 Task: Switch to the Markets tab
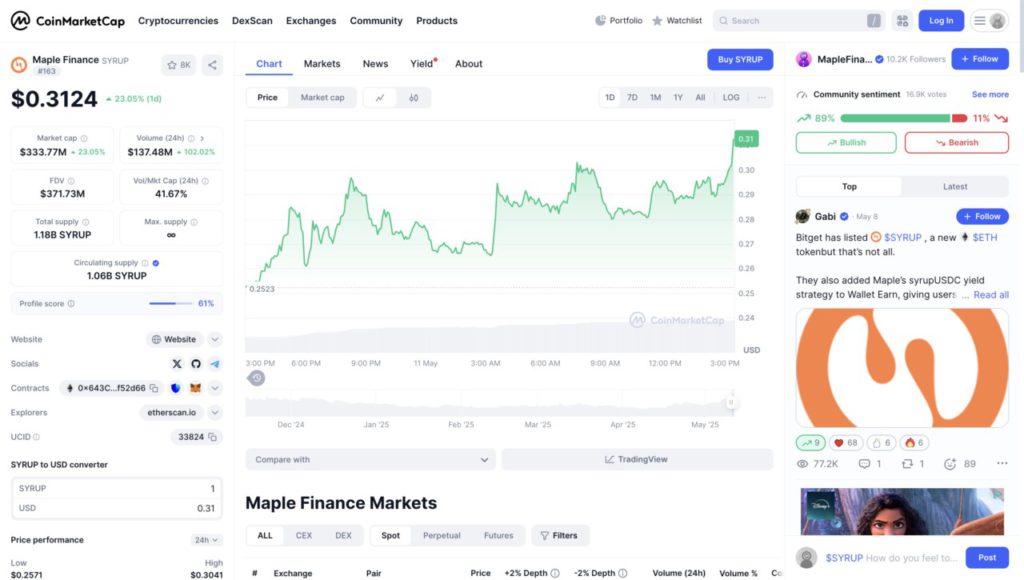(322, 64)
